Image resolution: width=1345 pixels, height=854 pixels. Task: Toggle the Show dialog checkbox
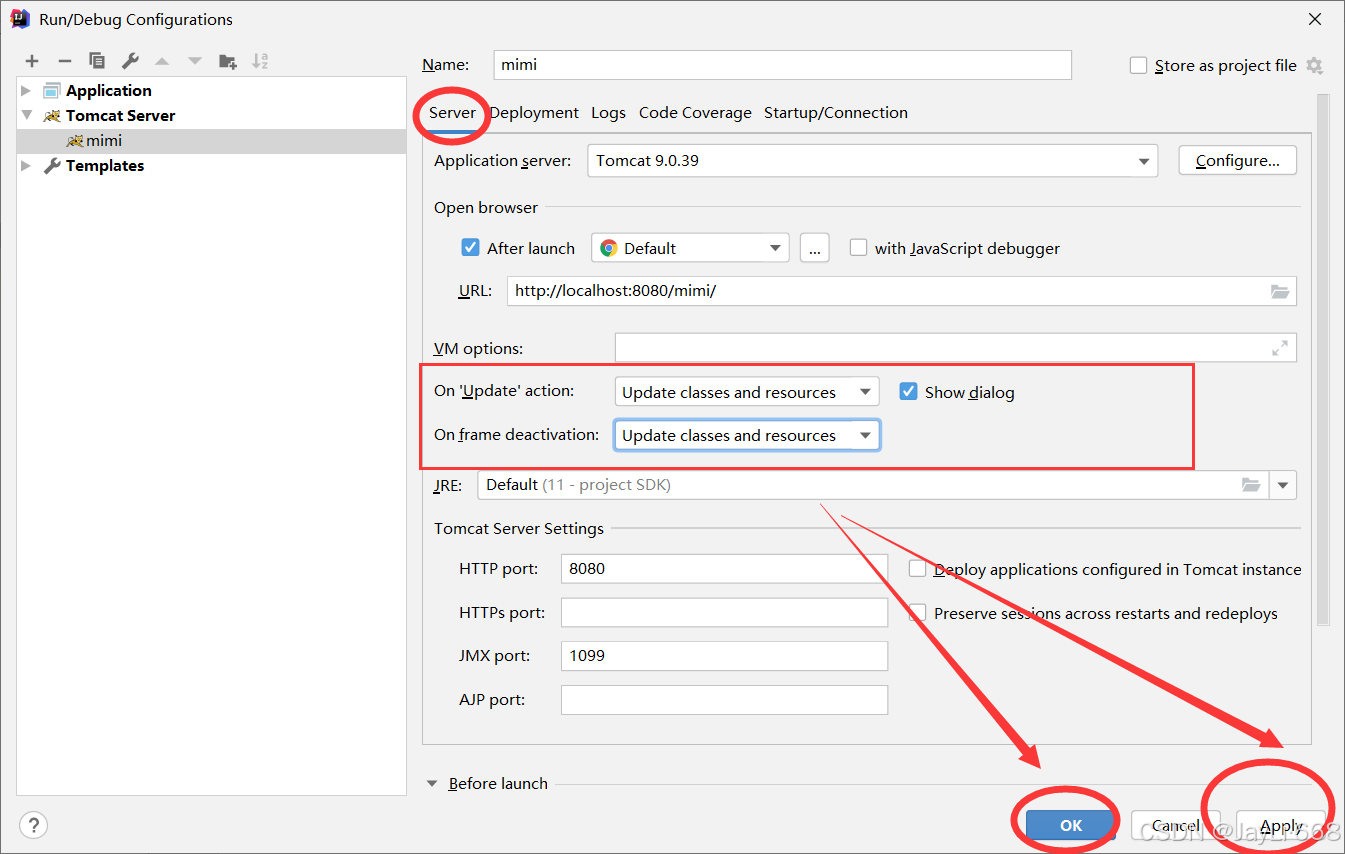coord(908,392)
